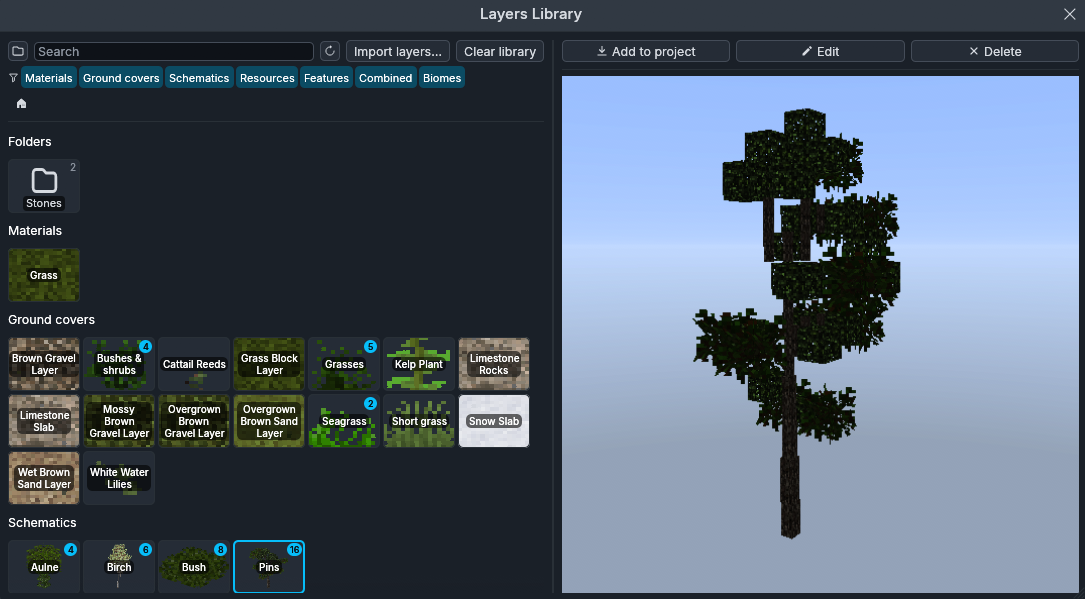Click the 3D tree preview viewport
Image resolution: width=1085 pixels, height=599 pixels.
tap(820, 334)
